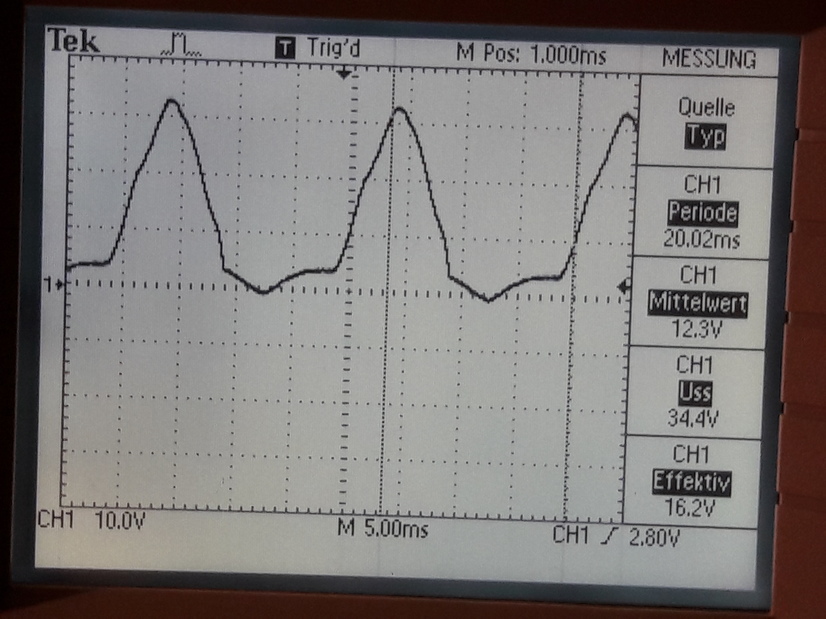Click the MESSUNG menu title

(708, 60)
